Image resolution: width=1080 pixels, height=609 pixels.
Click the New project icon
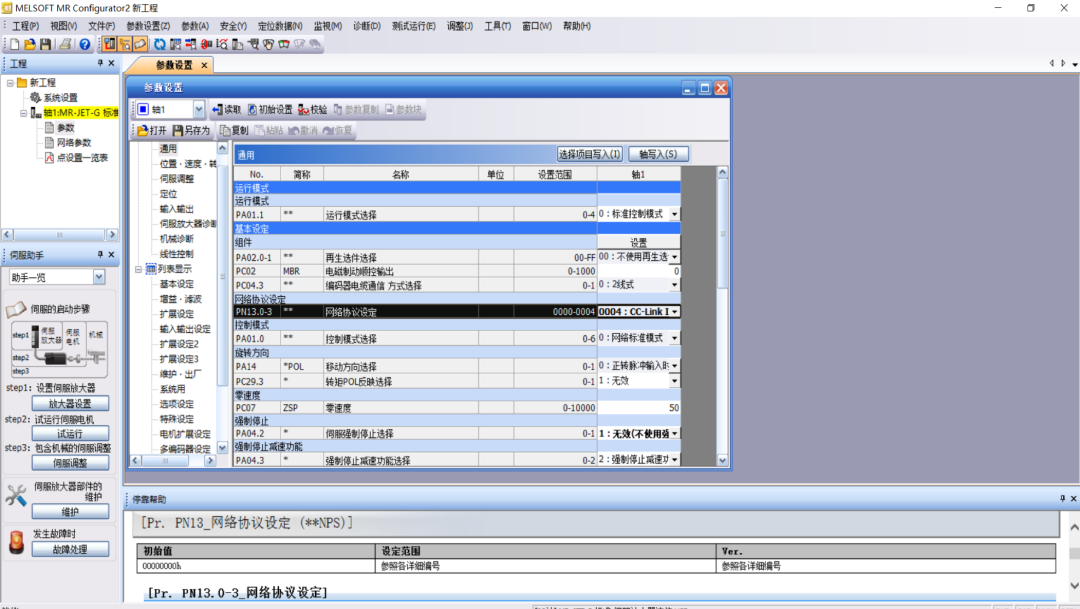click(14, 44)
